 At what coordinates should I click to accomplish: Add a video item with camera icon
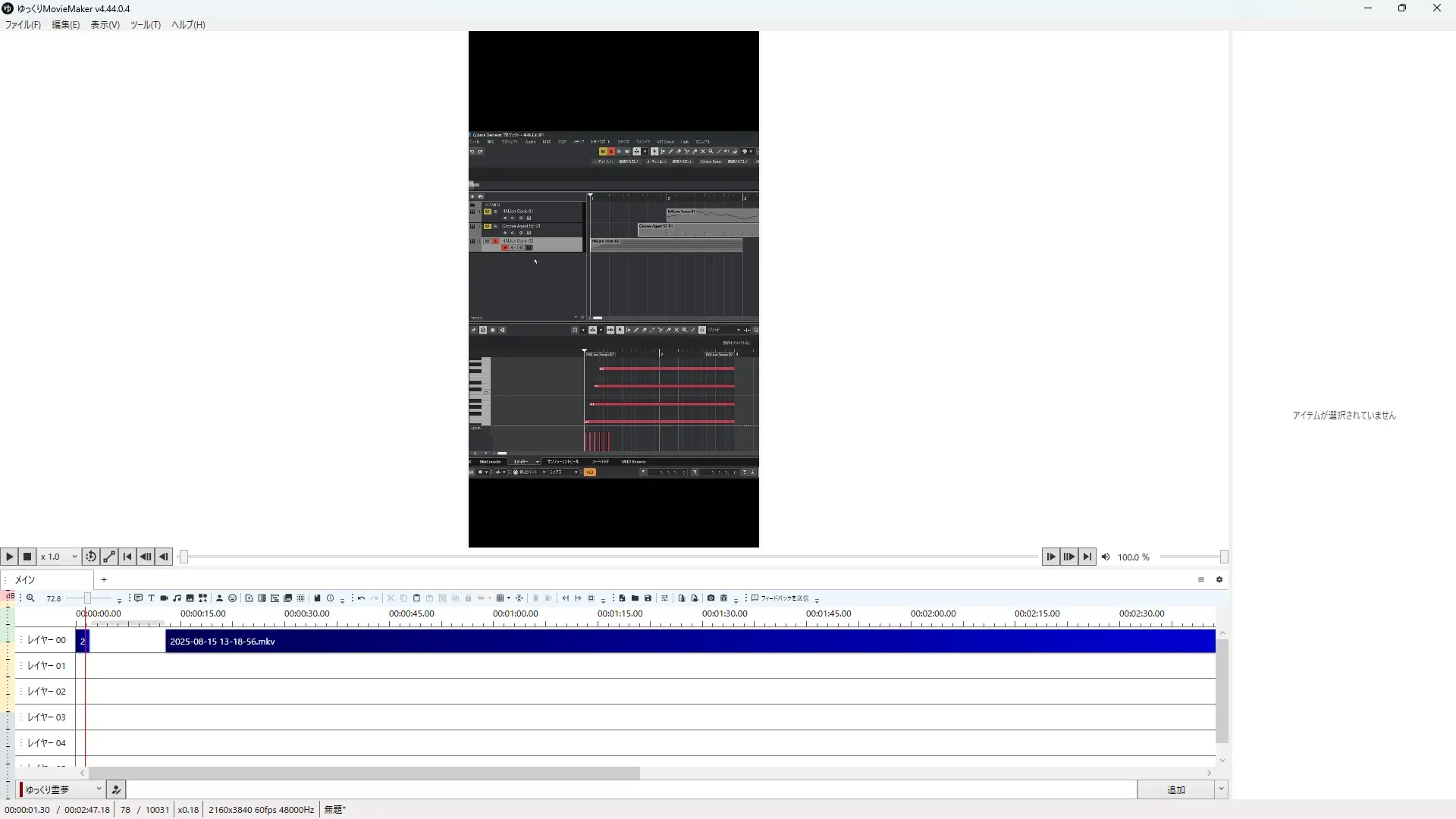tap(164, 598)
